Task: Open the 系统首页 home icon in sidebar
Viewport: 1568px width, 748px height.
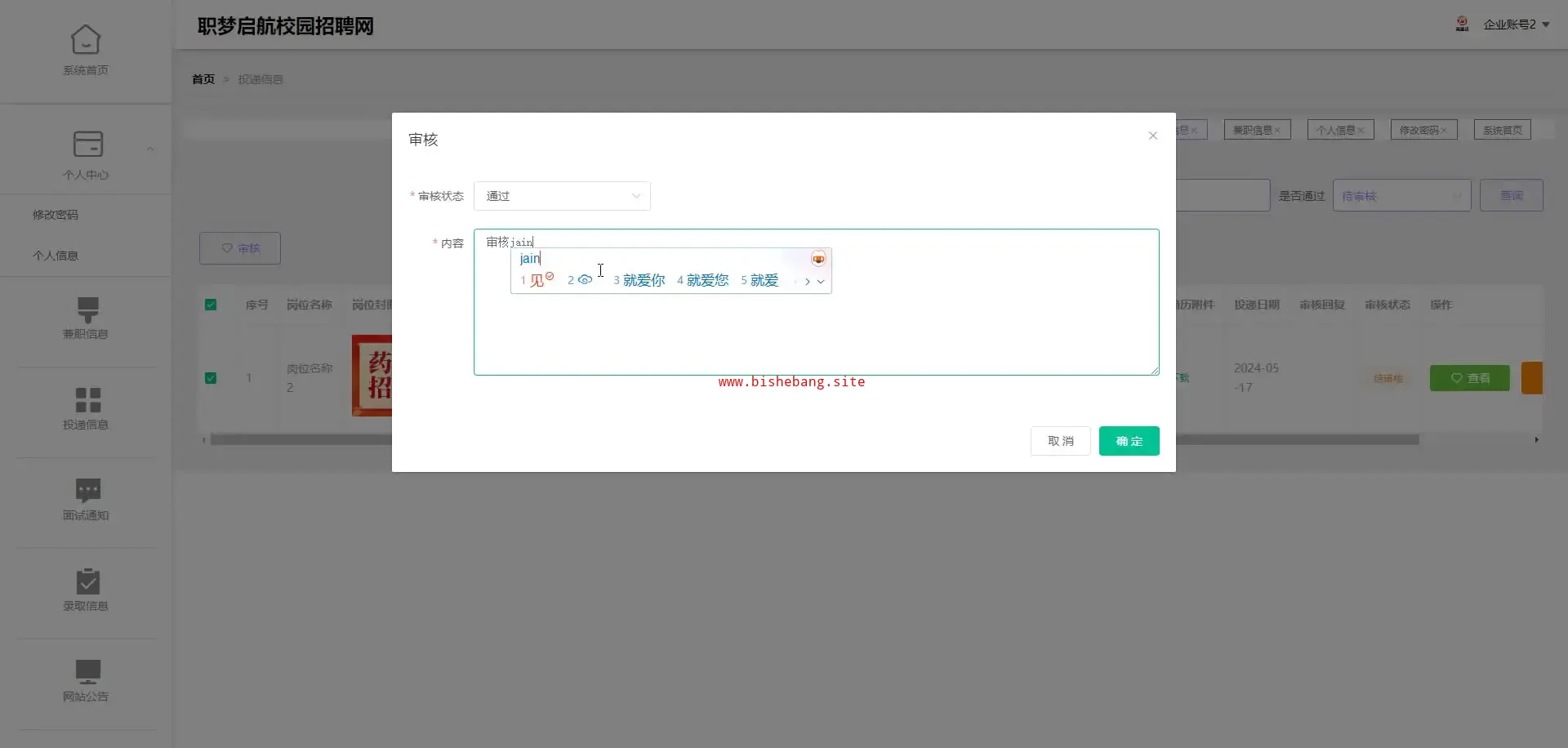Action: pyautogui.click(x=86, y=39)
